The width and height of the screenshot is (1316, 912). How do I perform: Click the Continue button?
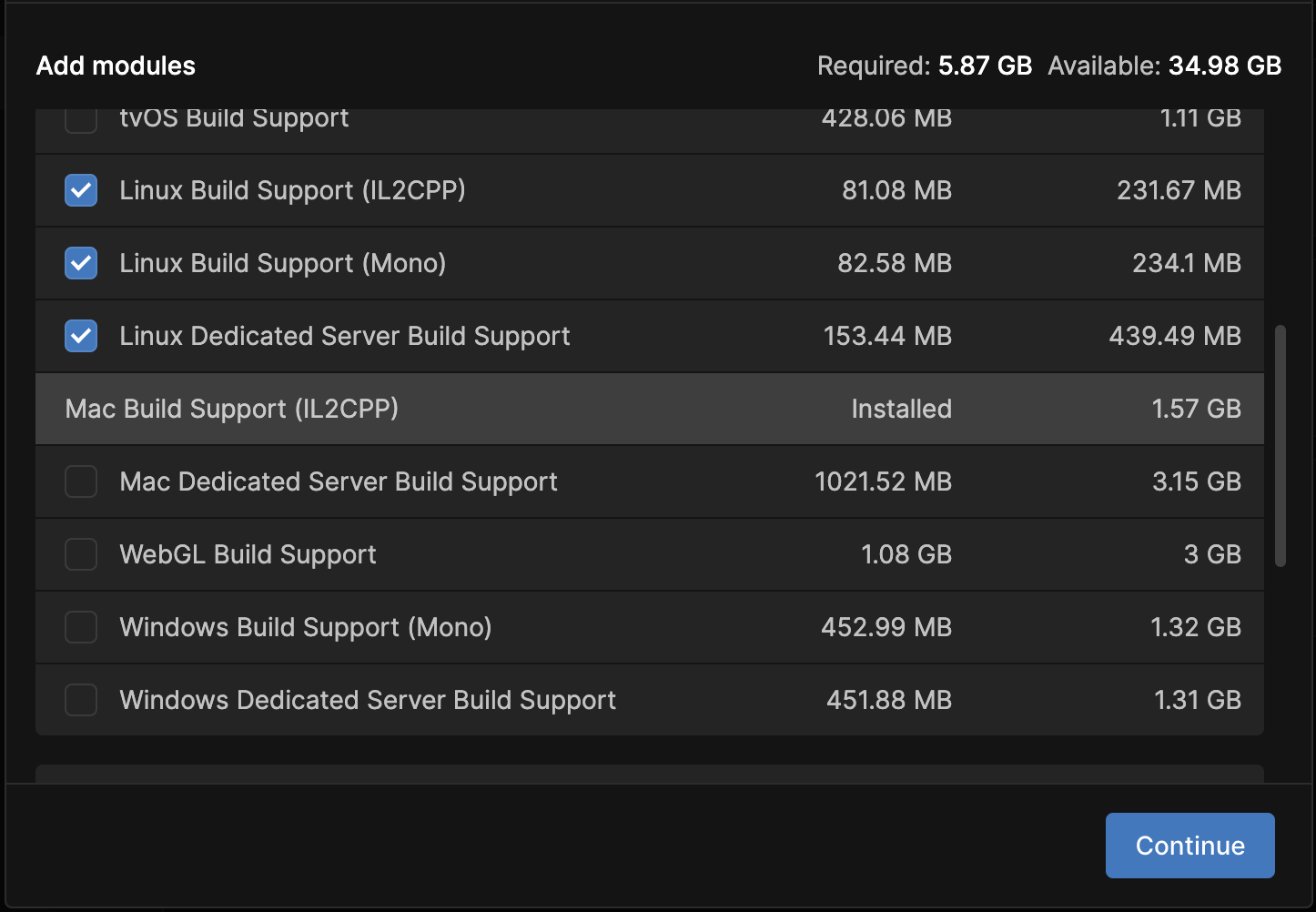(x=1189, y=846)
